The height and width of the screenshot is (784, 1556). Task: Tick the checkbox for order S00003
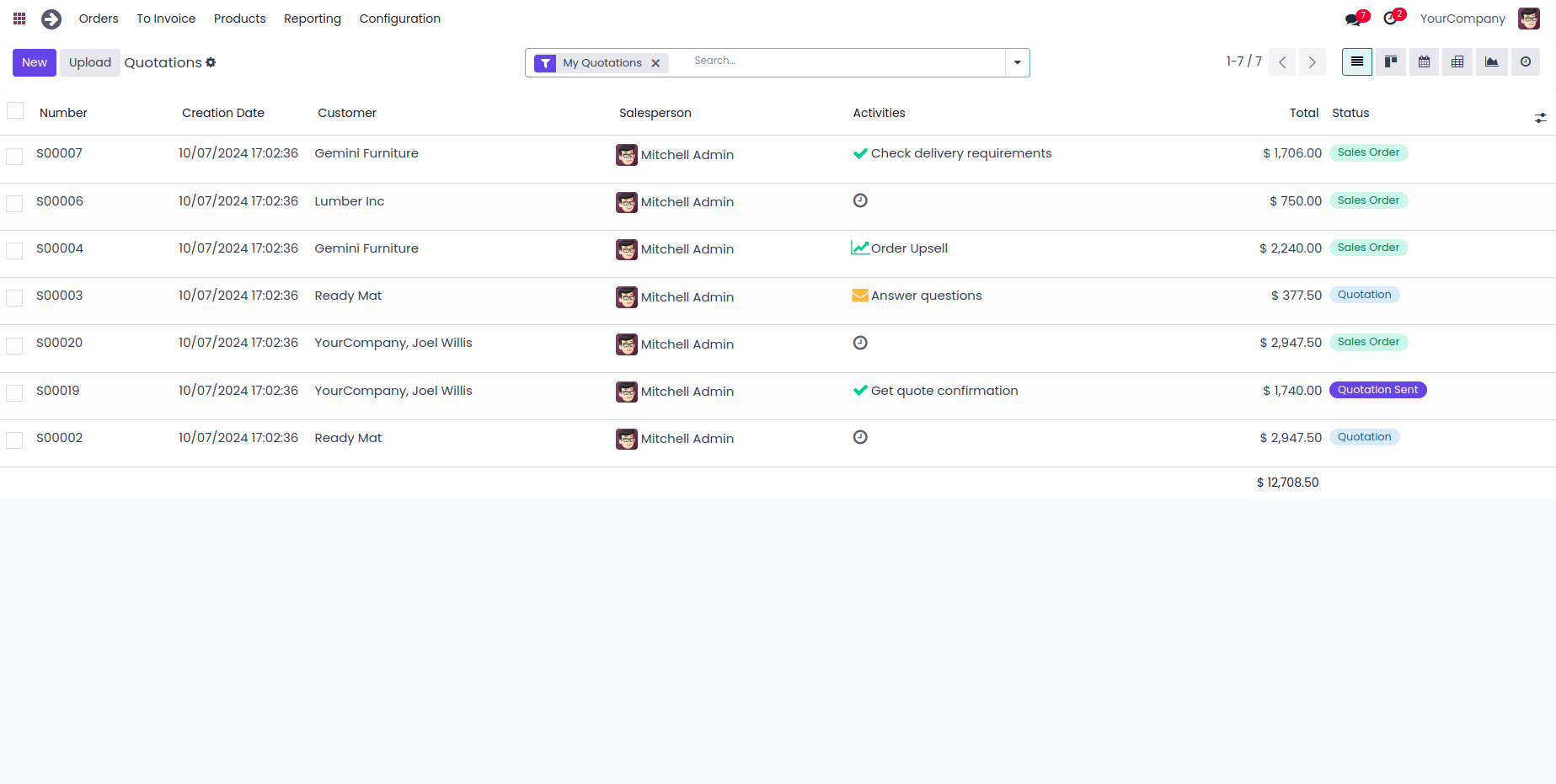pos(14,298)
